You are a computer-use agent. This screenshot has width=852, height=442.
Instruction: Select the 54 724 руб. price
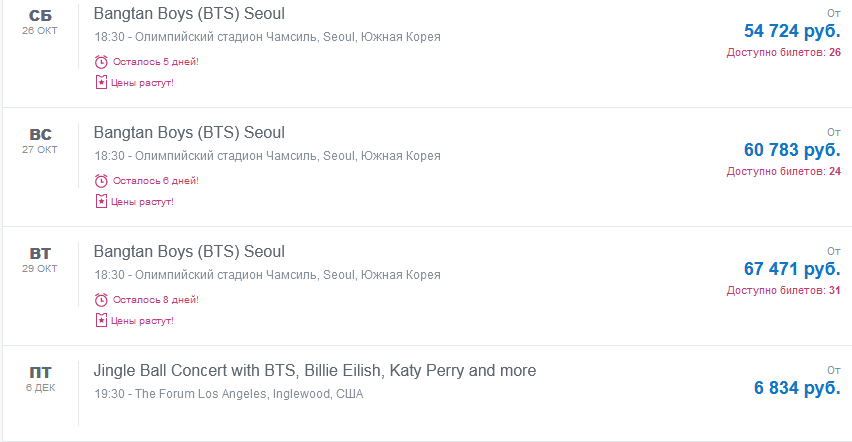[x=792, y=31]
